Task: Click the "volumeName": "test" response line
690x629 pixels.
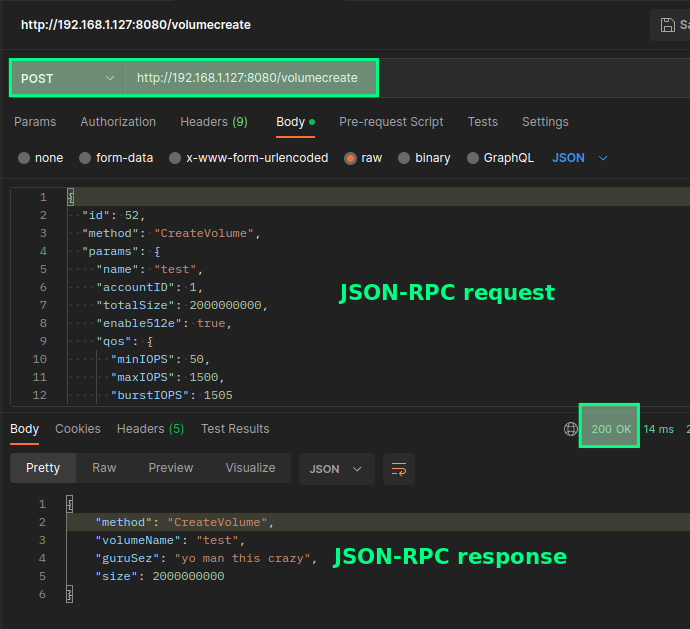Action: (x=170, y=541)
